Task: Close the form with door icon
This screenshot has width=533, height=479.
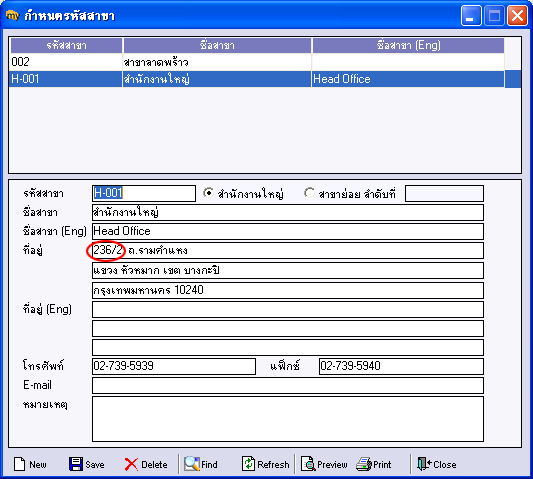Action: 436,464
